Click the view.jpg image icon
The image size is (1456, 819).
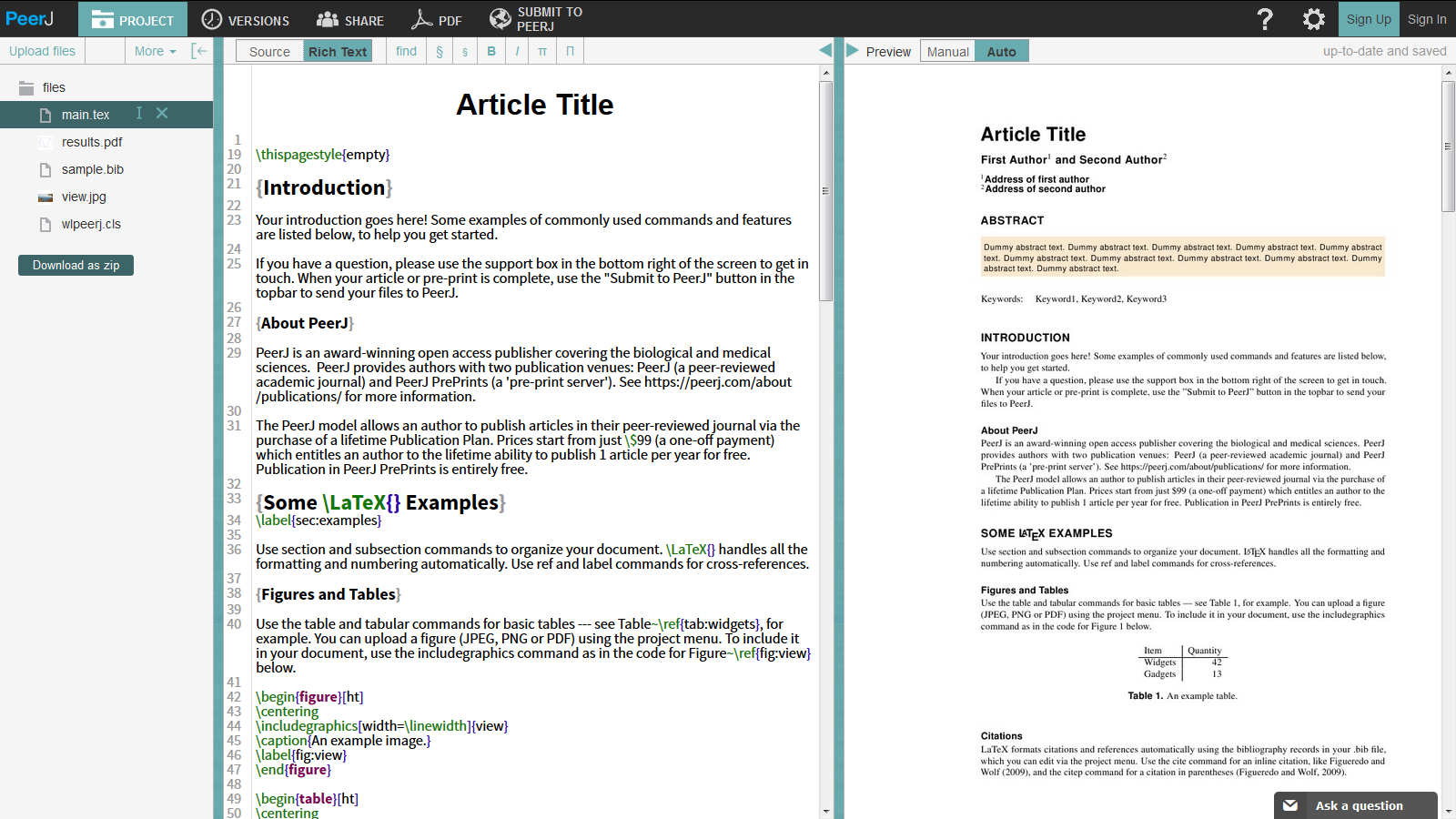click(x=45, y=197)
